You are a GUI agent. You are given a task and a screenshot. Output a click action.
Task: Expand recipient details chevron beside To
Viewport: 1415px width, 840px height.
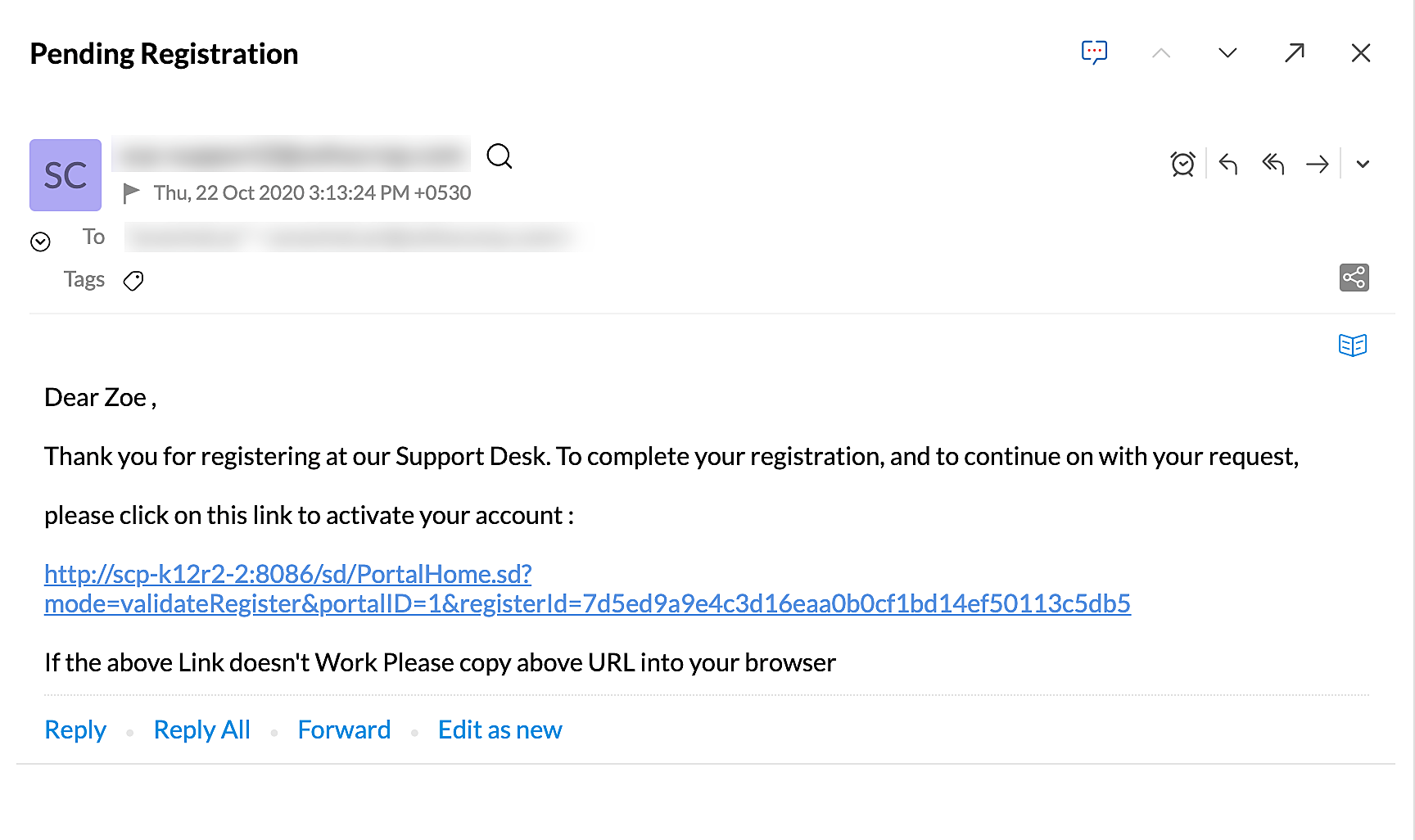tap(40, 242)
